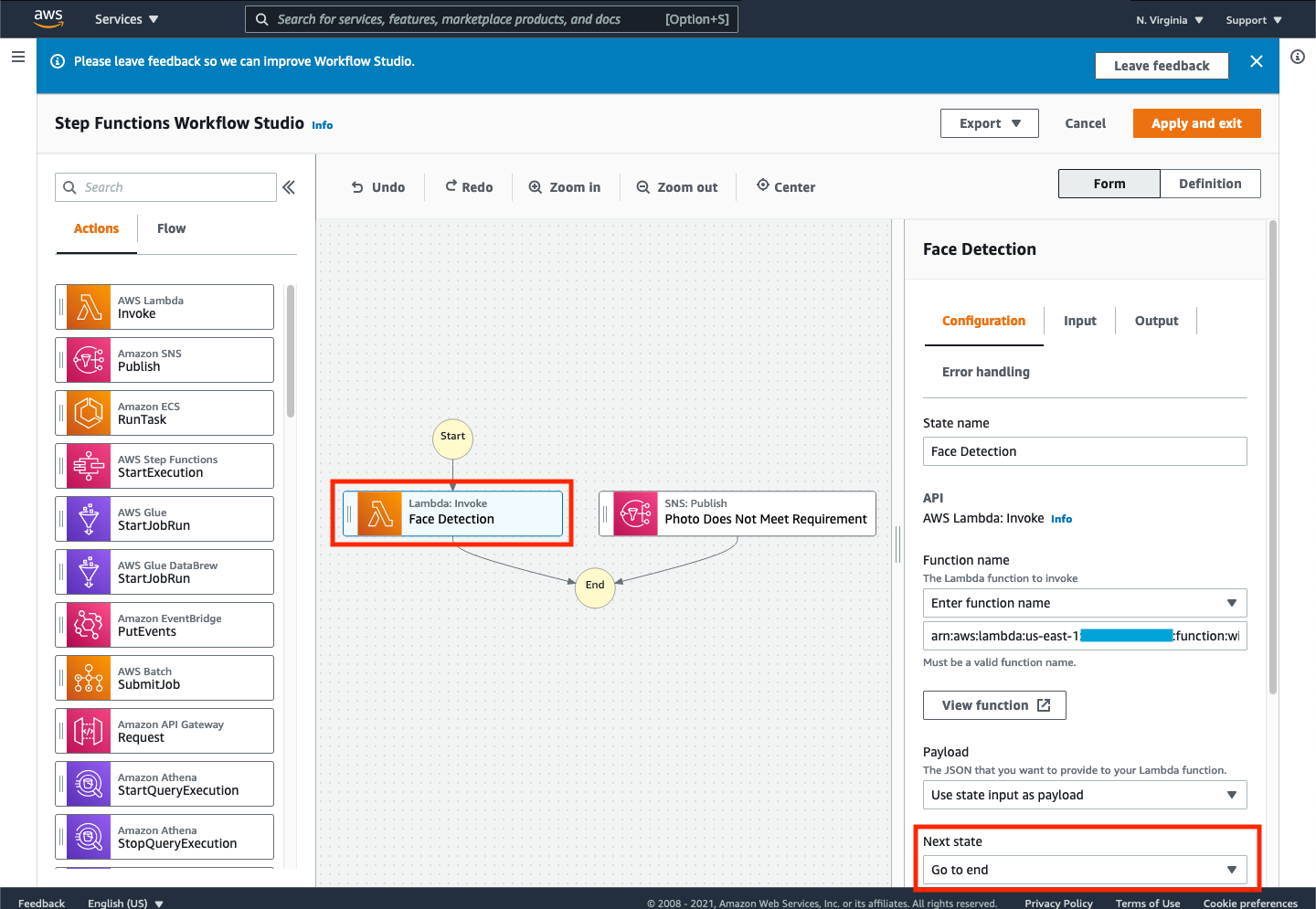1316x909 pixels.
Task: Select the Photo Does Not Meet Requirement state
Action: pos(738,513)
